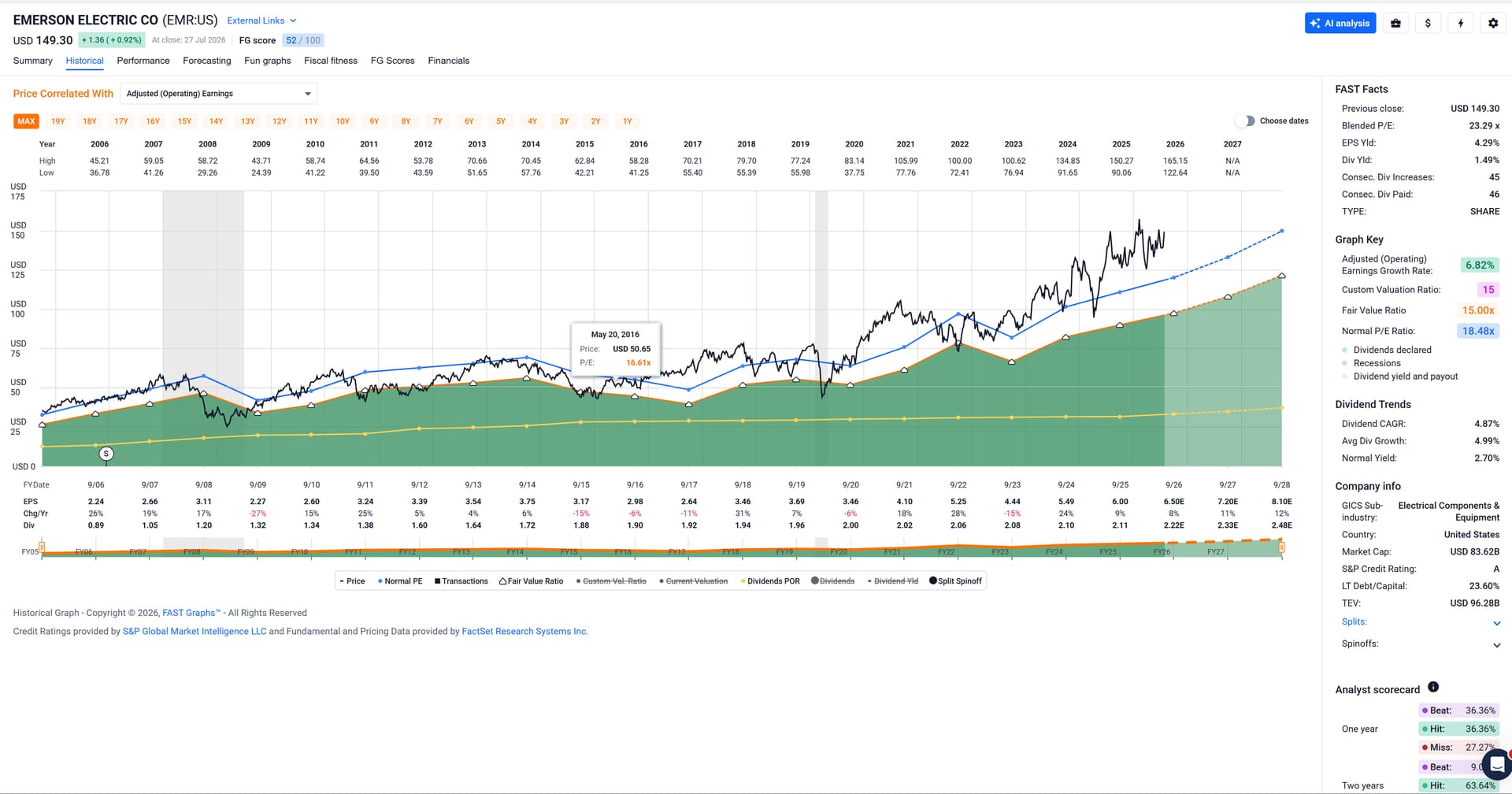Open the chat widget icon
1512x794 pixels.
1497,764
